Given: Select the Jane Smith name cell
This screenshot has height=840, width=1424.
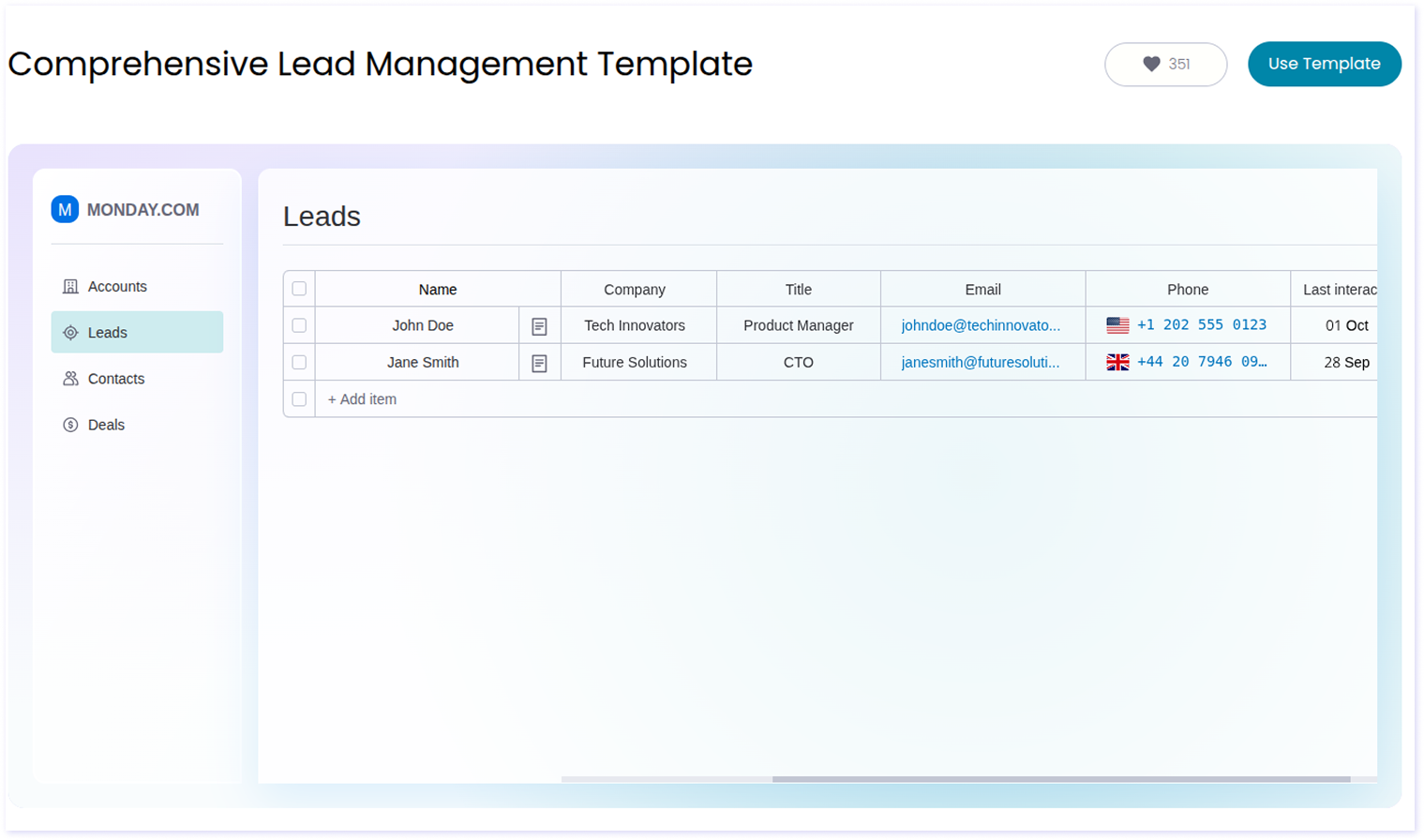Looking at the screenshot, I should 417,362.
